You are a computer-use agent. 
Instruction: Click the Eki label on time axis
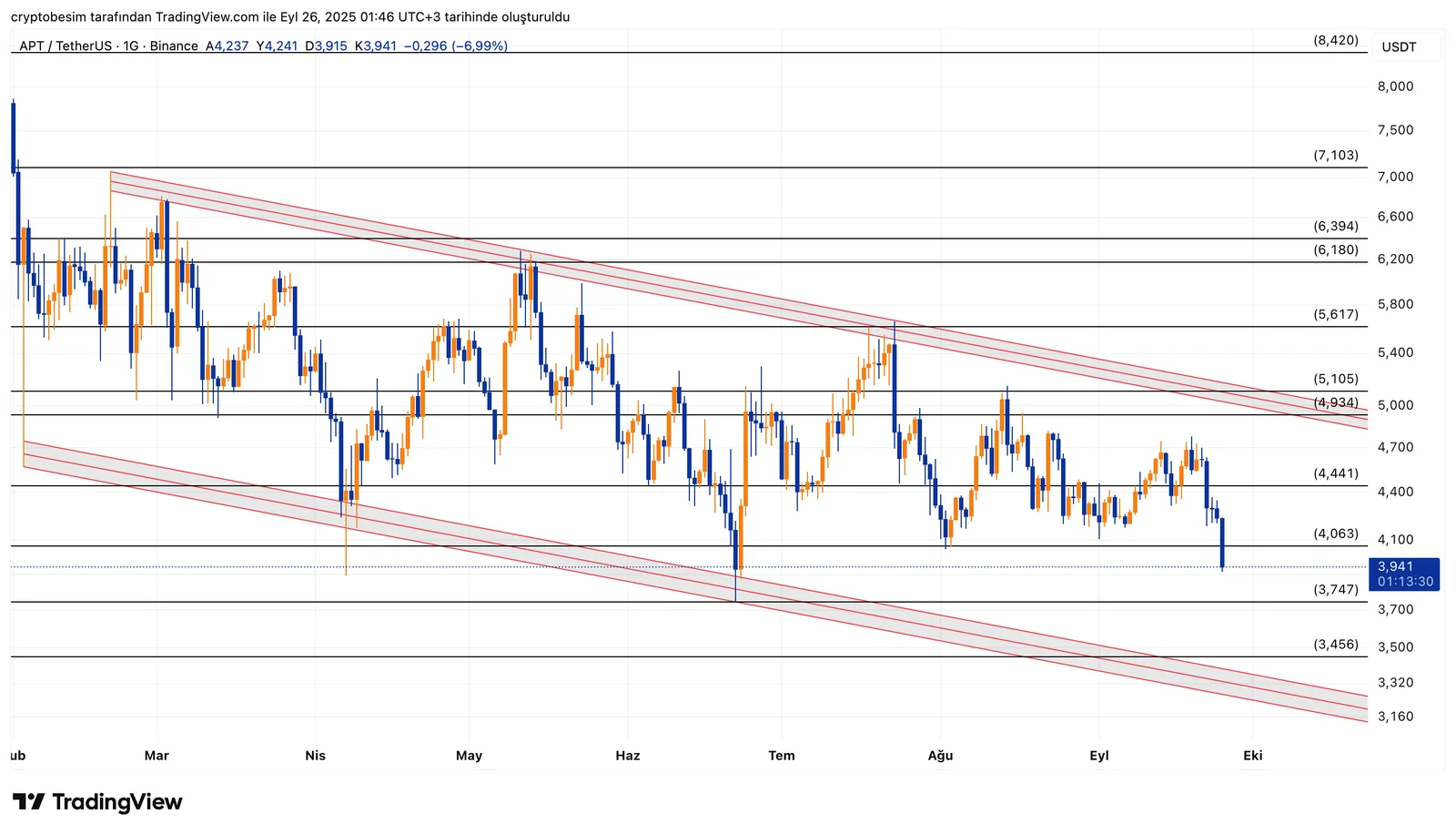pos(1252,756)
